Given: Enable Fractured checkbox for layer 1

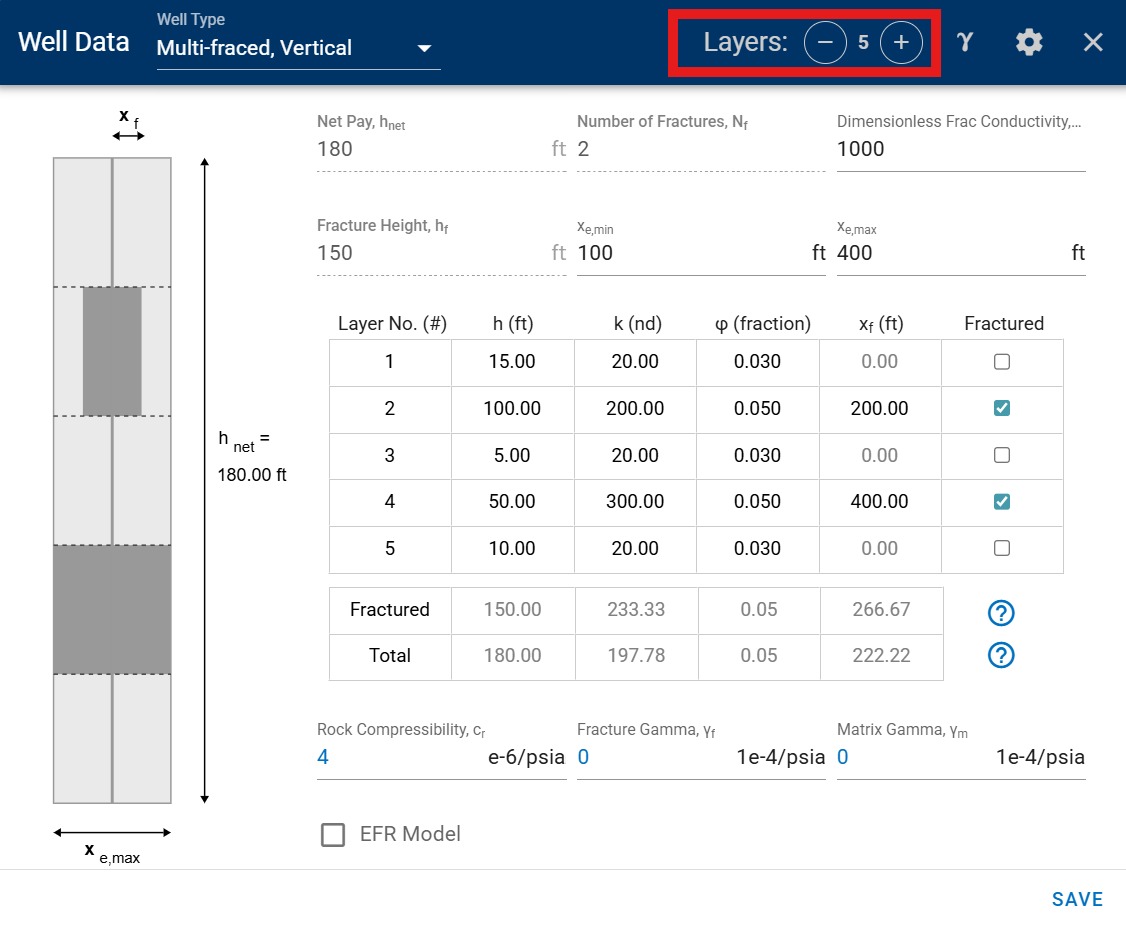Looking at the screenshot, I should (1002, 362).
